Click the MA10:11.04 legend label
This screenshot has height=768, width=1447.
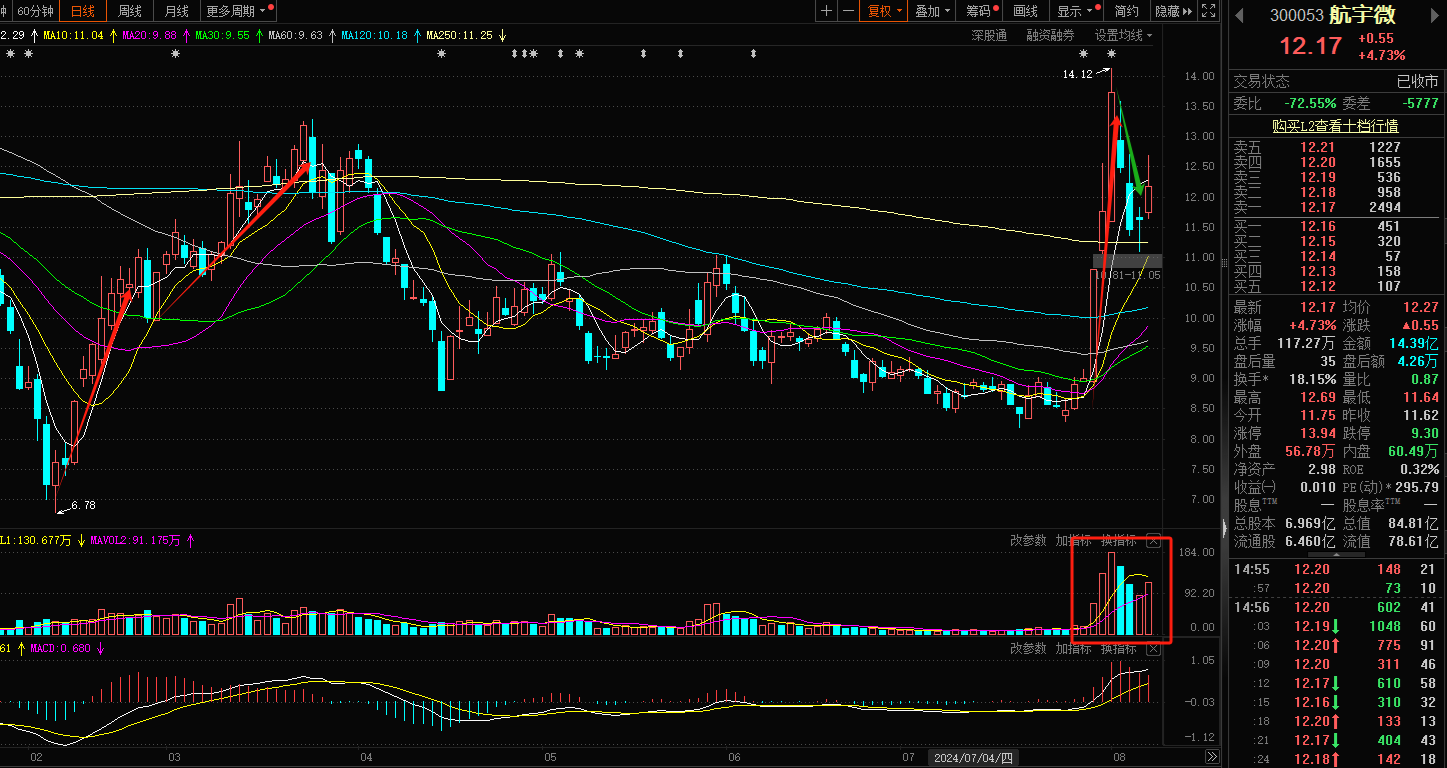(x=72, y=35)
